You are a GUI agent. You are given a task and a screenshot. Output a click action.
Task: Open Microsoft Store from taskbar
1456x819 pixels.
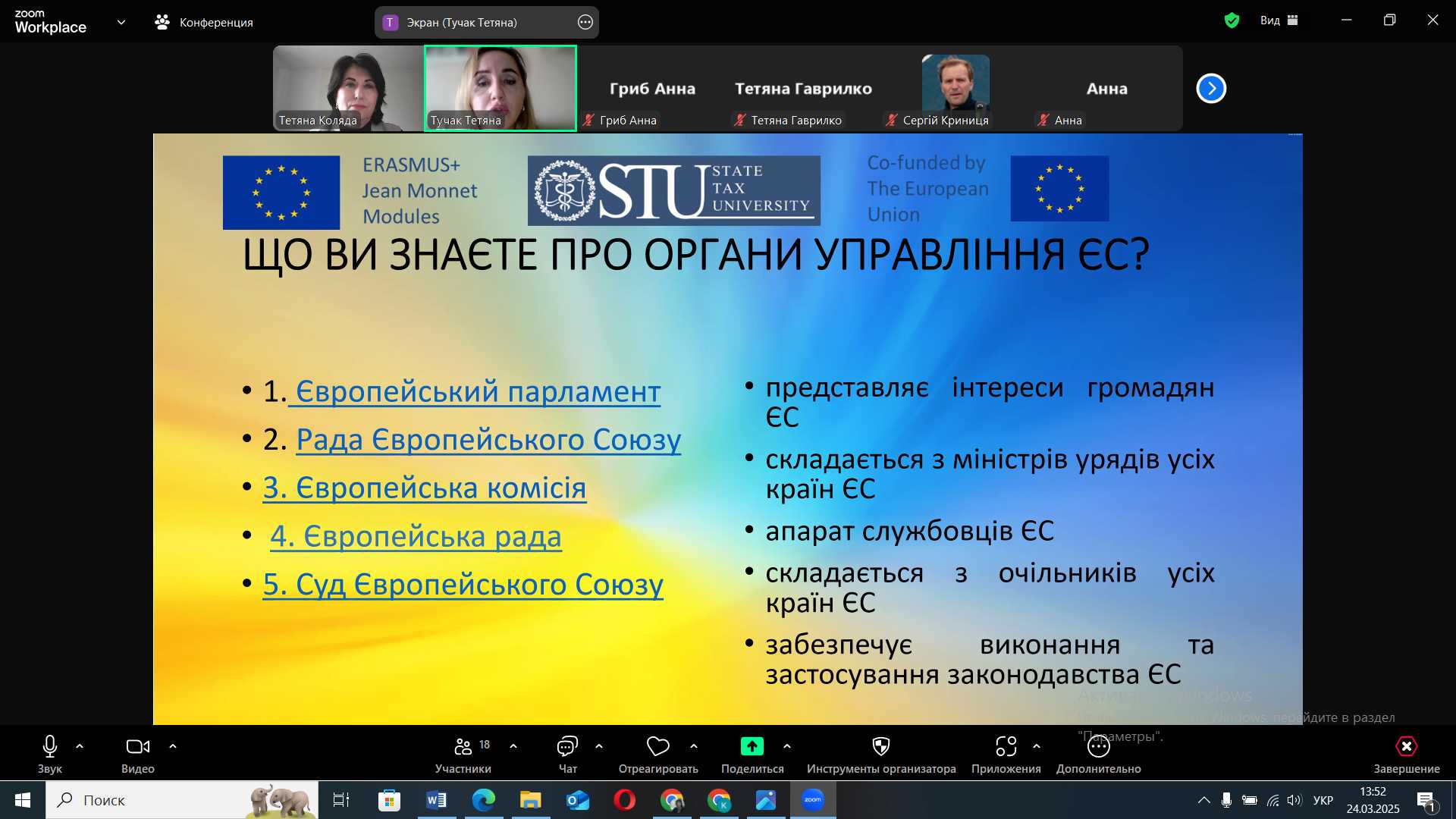[389, 800]
